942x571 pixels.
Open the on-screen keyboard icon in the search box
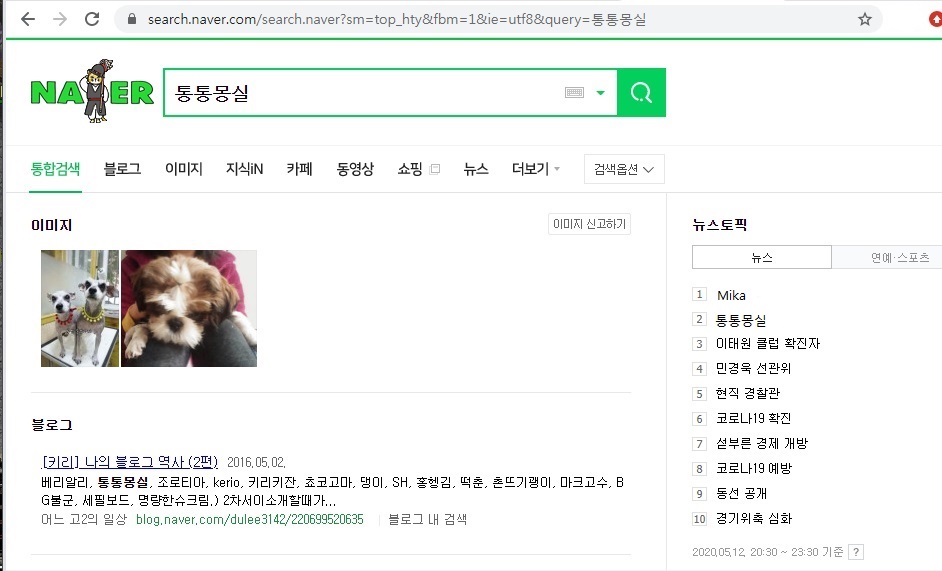[x=574, y=93]
